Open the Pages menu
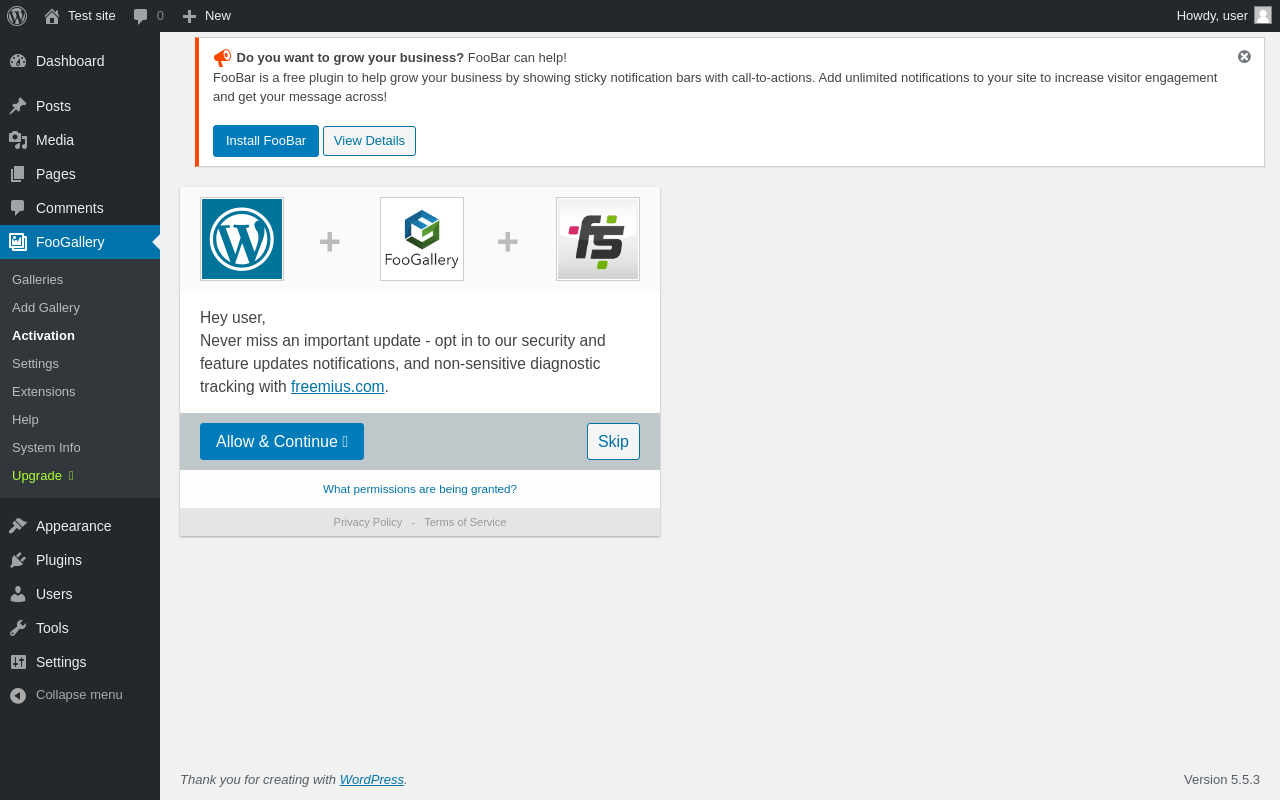 80,174
